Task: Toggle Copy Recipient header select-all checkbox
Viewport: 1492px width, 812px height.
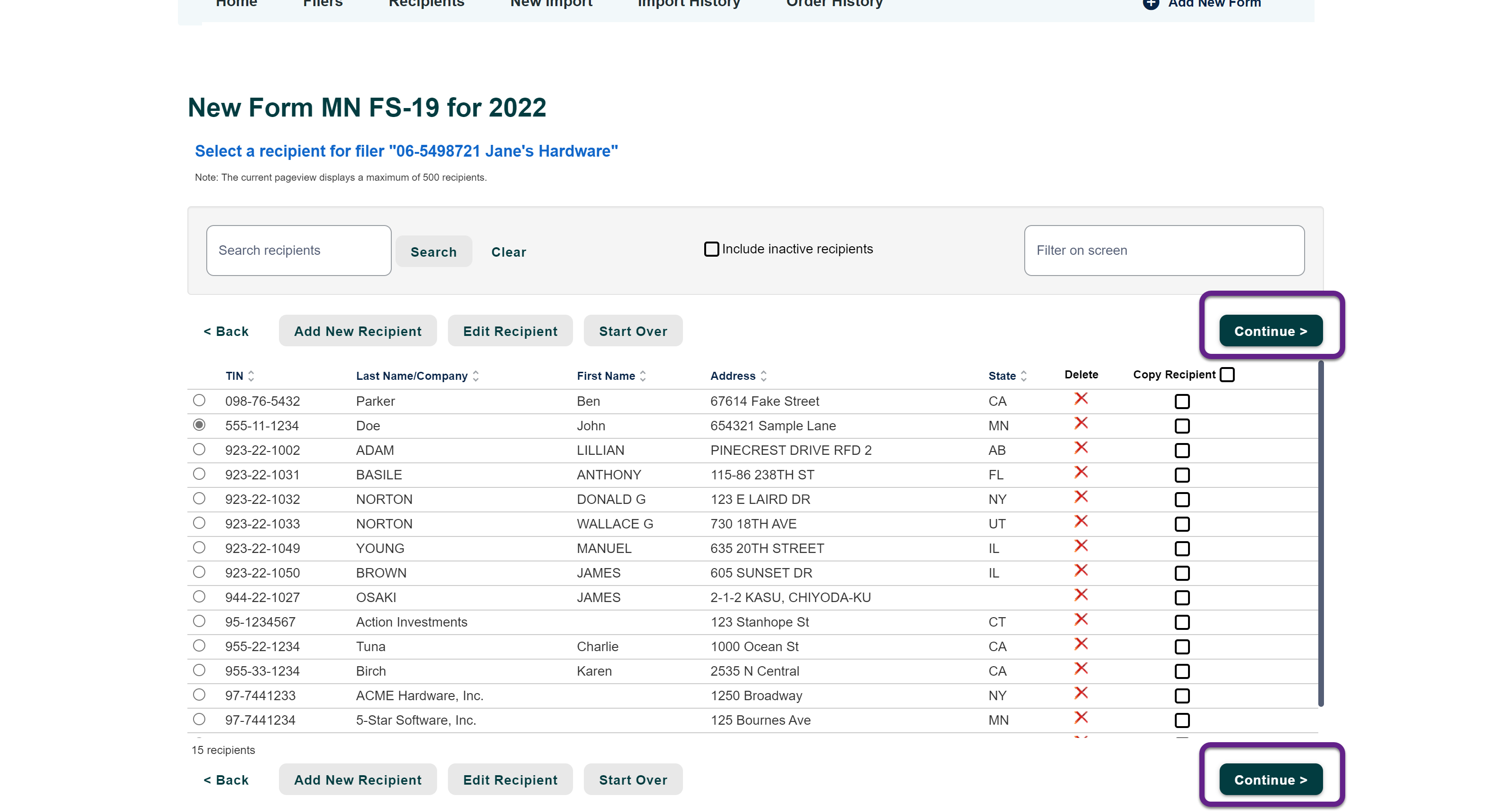Action: [x=1227, y=375]
